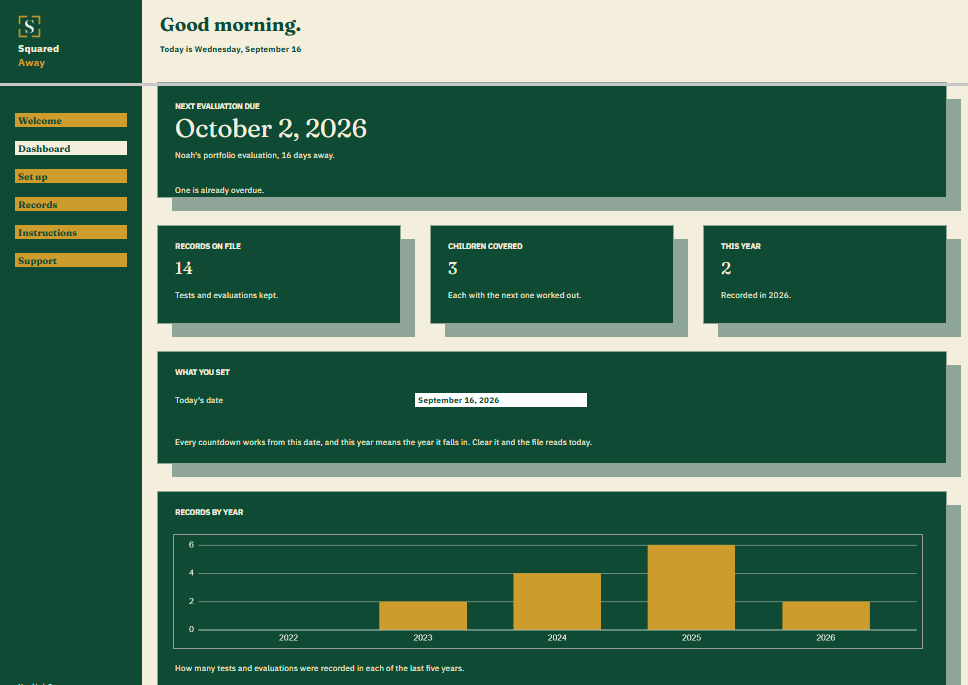Image resolution: width=968 pixels, height=685 pixels.
Task: Go to Set up section
Action: 71,176
